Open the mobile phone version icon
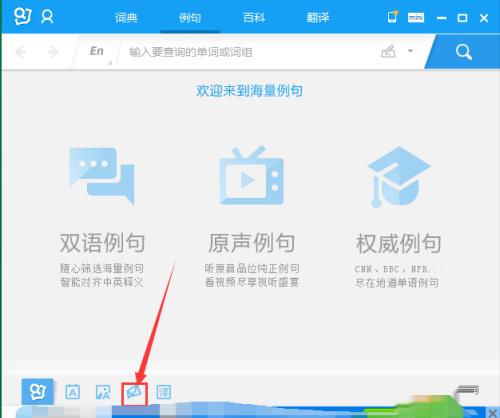This screenshot has width=500, height=418. [392, 17]
